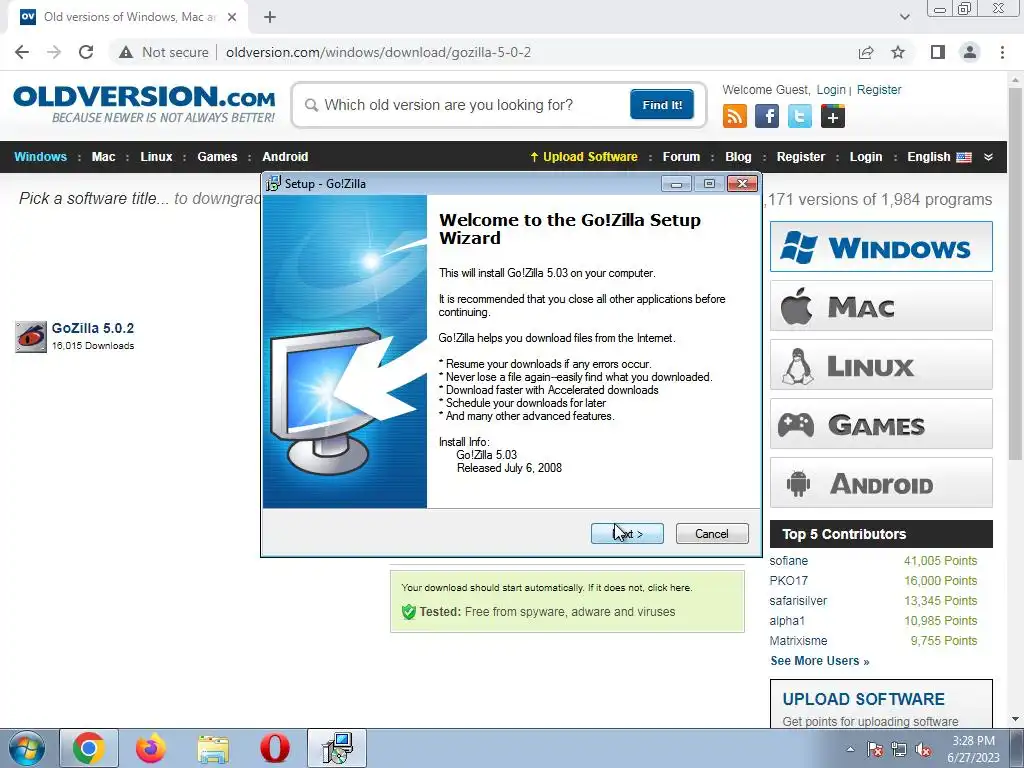Open a new browser tab

coord(270,17)
